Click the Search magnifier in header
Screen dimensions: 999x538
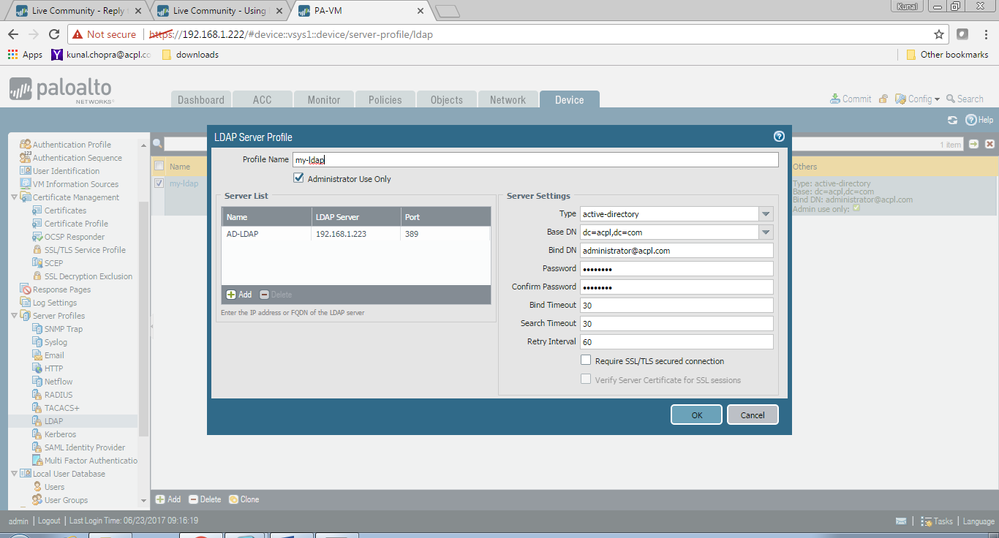951,99
